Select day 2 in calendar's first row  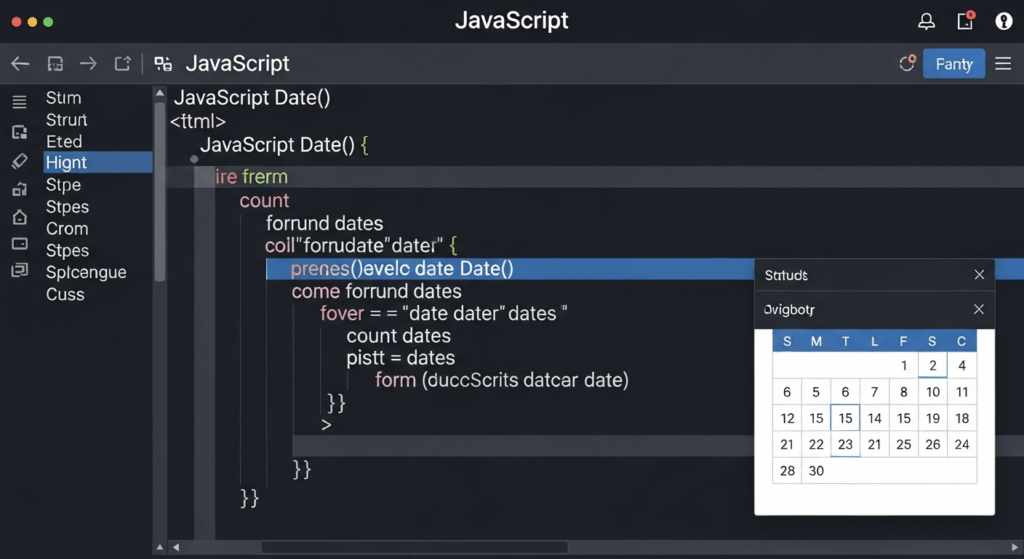coord(932,366)
